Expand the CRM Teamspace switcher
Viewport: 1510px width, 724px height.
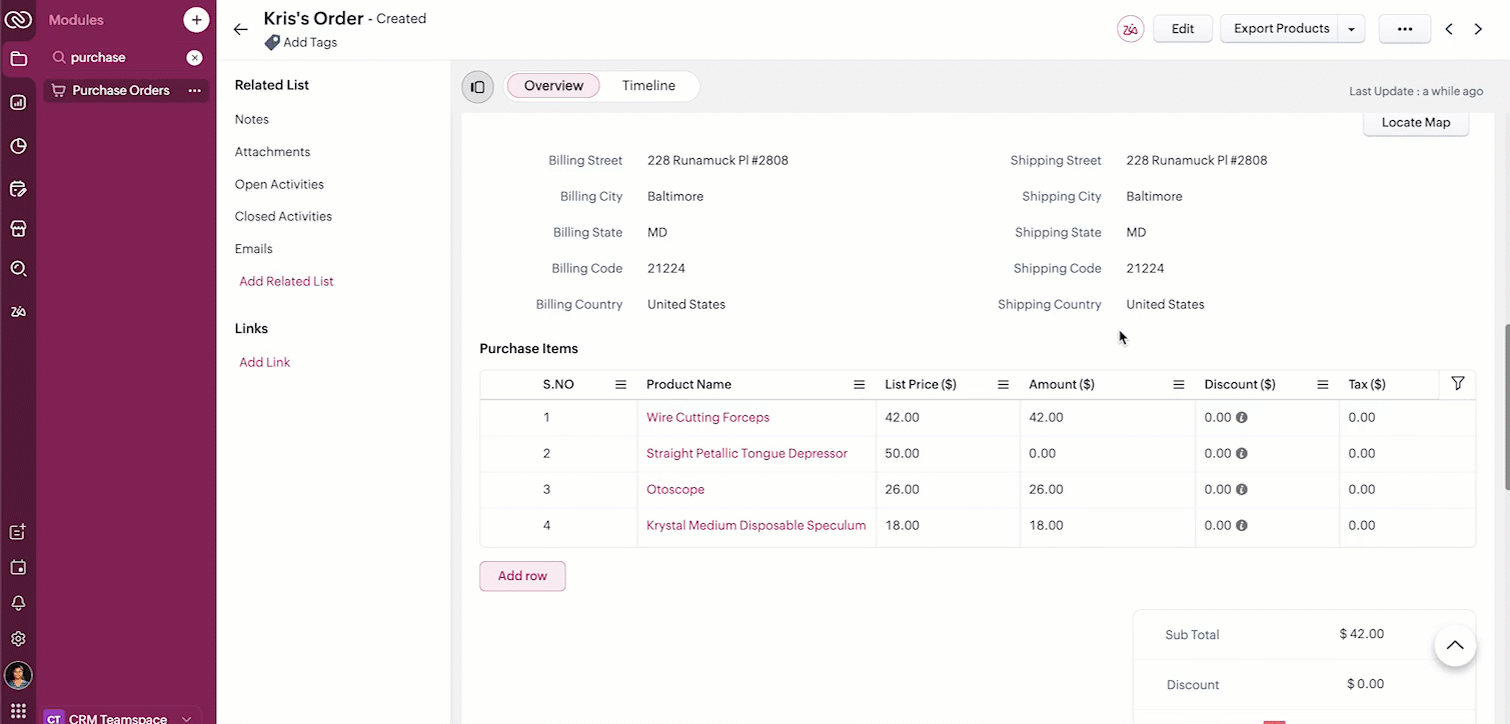pyautogui.click(x=187, y=718)
